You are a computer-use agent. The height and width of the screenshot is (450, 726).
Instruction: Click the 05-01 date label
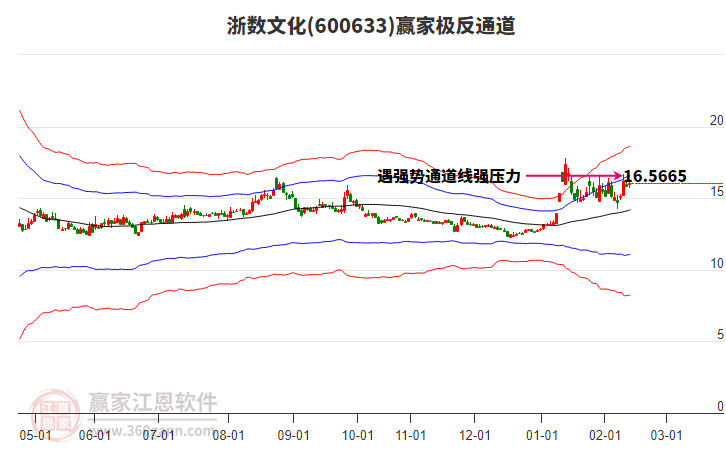coord(36,435)
